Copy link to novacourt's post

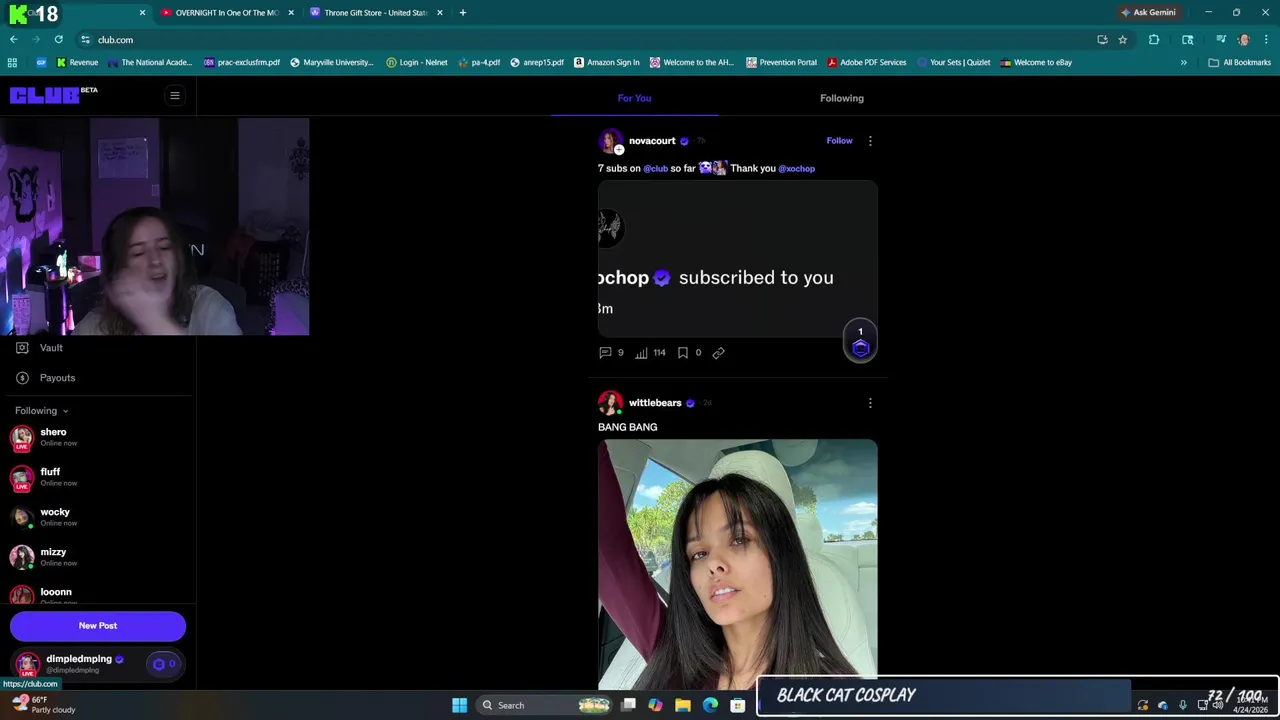(x=718, y=353)
